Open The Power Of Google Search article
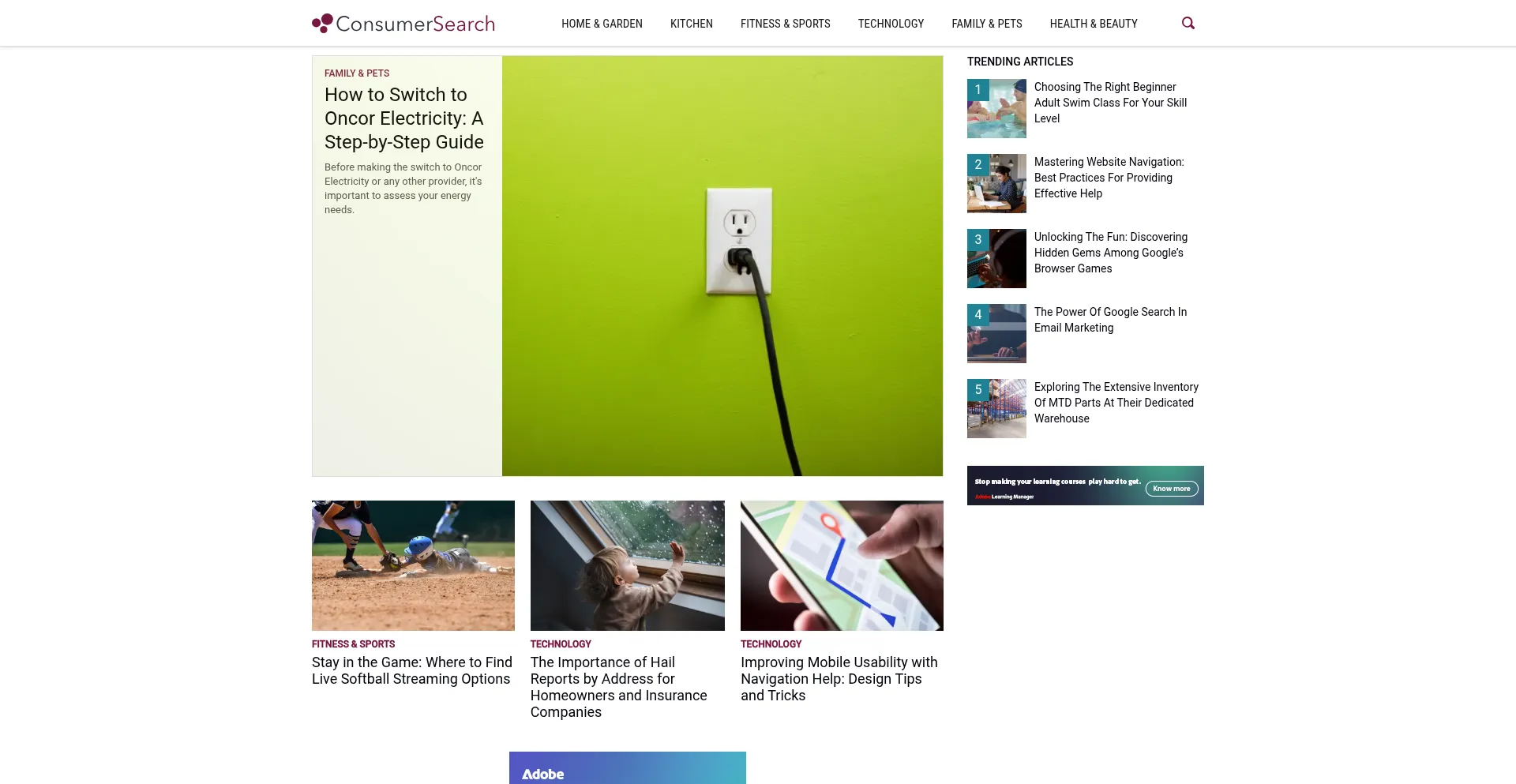The image size is (1516, 784). (x=1110, y=320)
